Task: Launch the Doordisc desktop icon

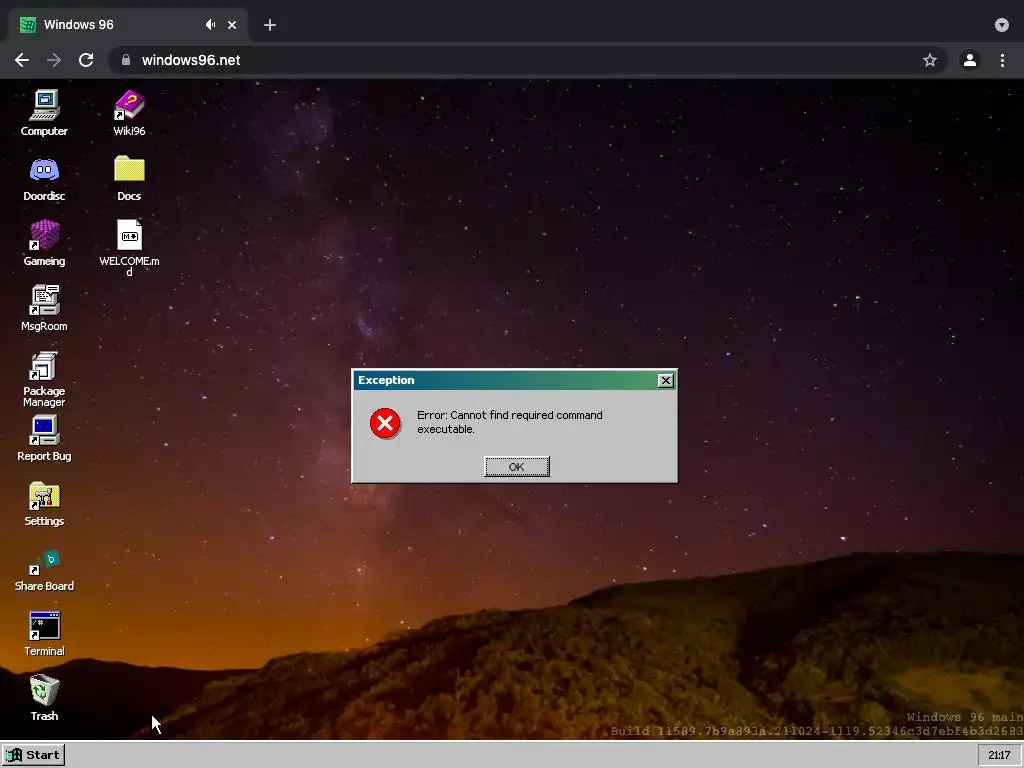Action: pos(44,178)
